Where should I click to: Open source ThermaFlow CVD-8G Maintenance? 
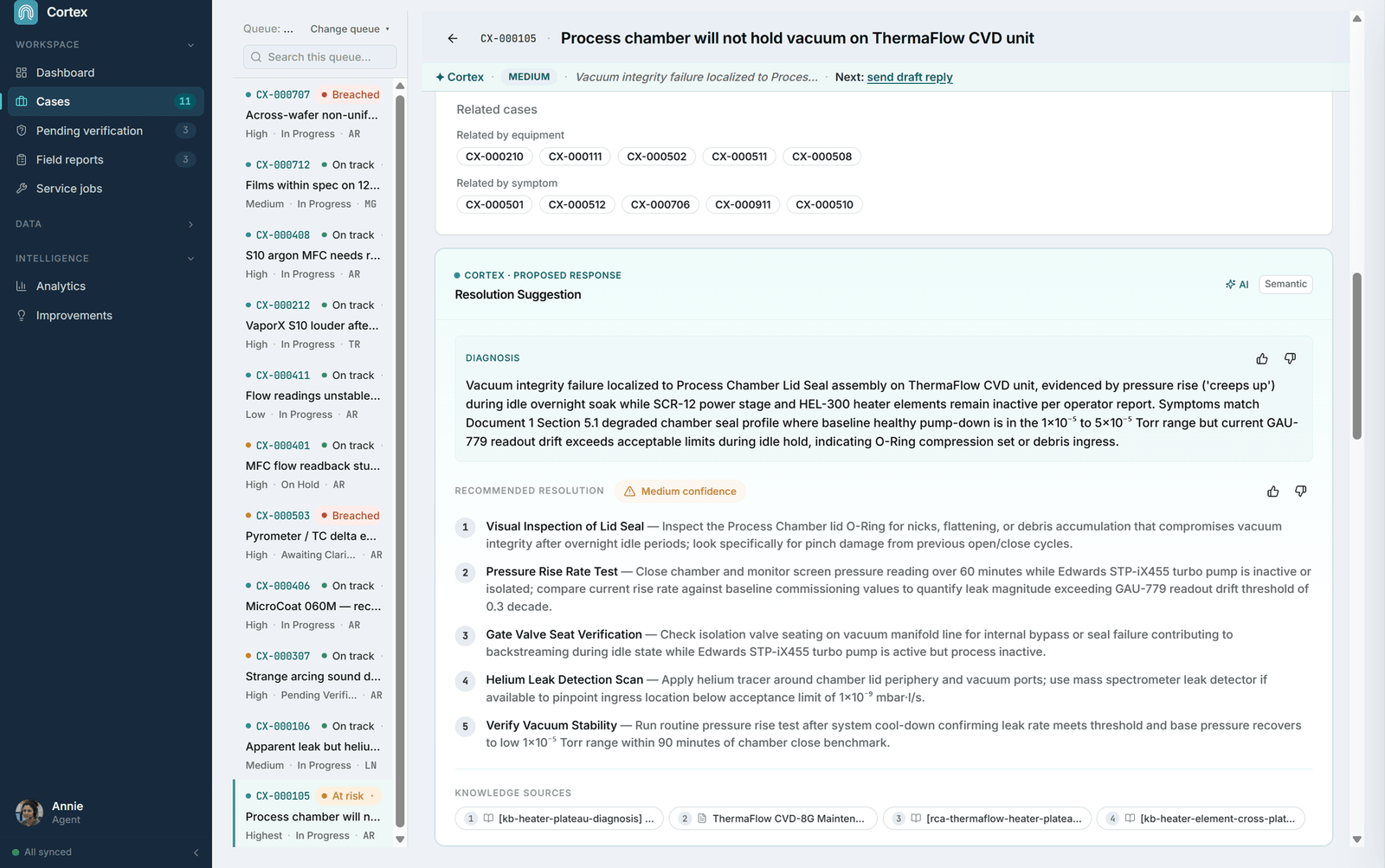point(773,819)
